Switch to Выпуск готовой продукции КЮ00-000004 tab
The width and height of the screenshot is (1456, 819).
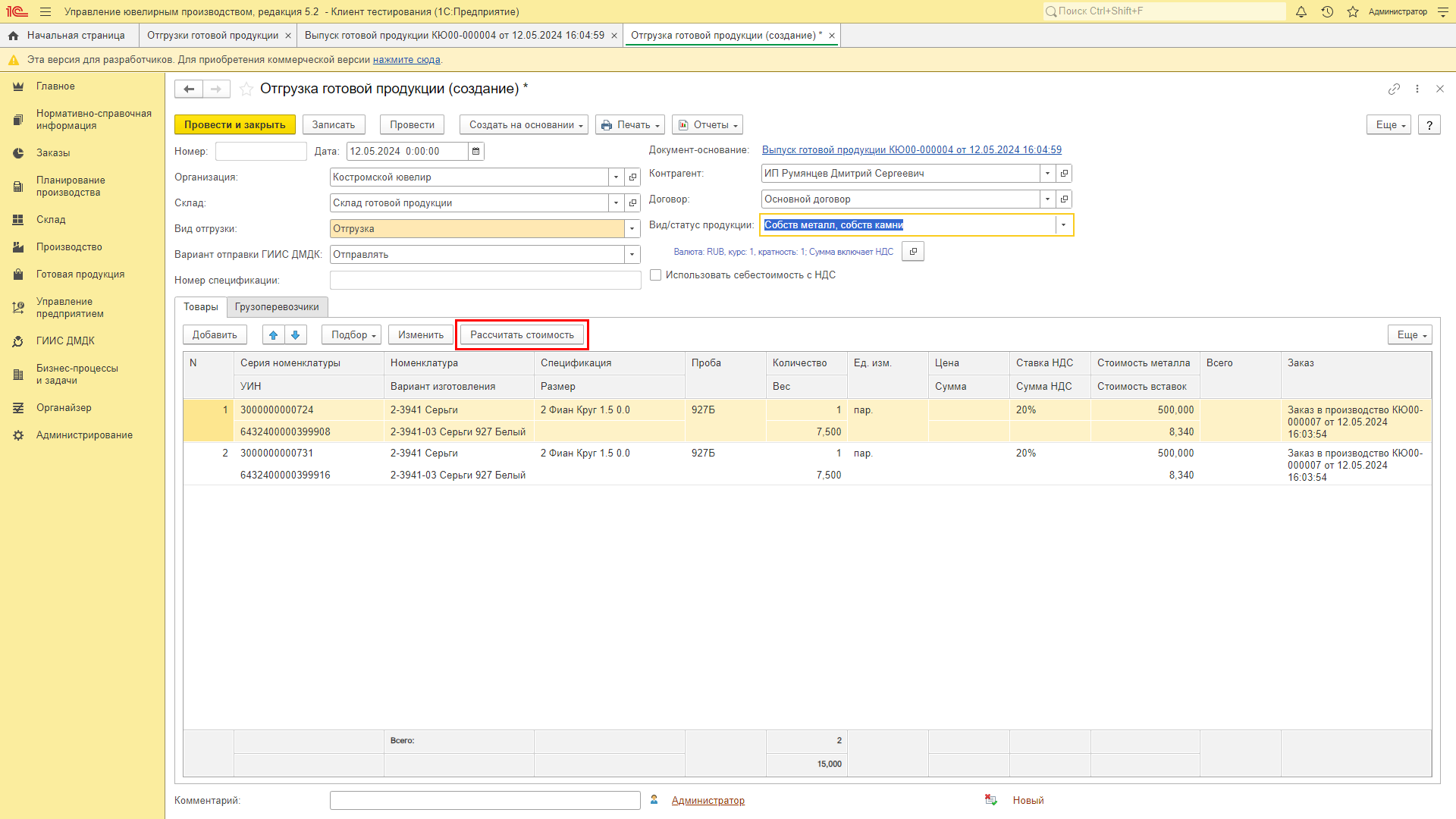pos(454,36)
